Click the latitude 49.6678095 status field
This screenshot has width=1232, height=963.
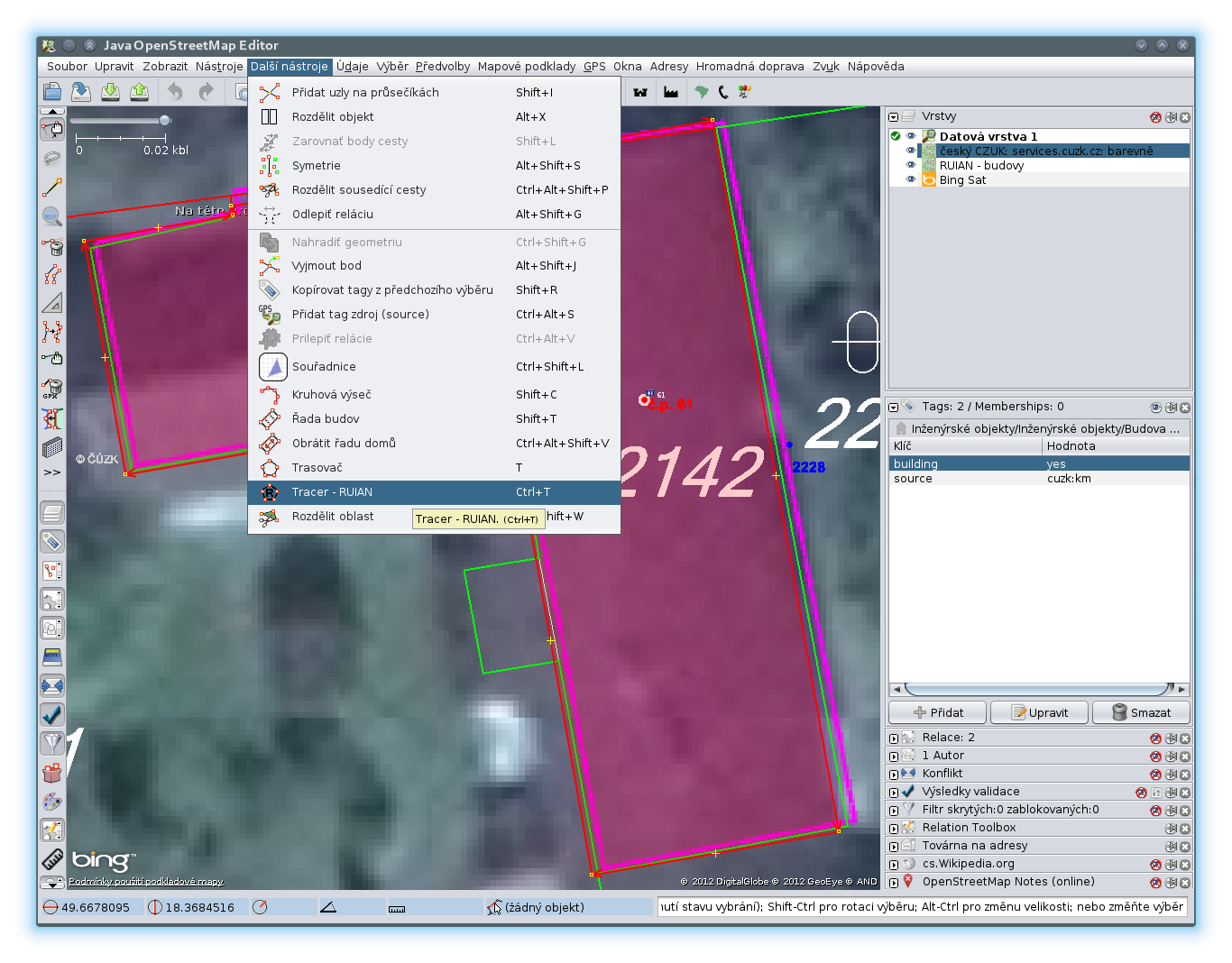[91, 907]
